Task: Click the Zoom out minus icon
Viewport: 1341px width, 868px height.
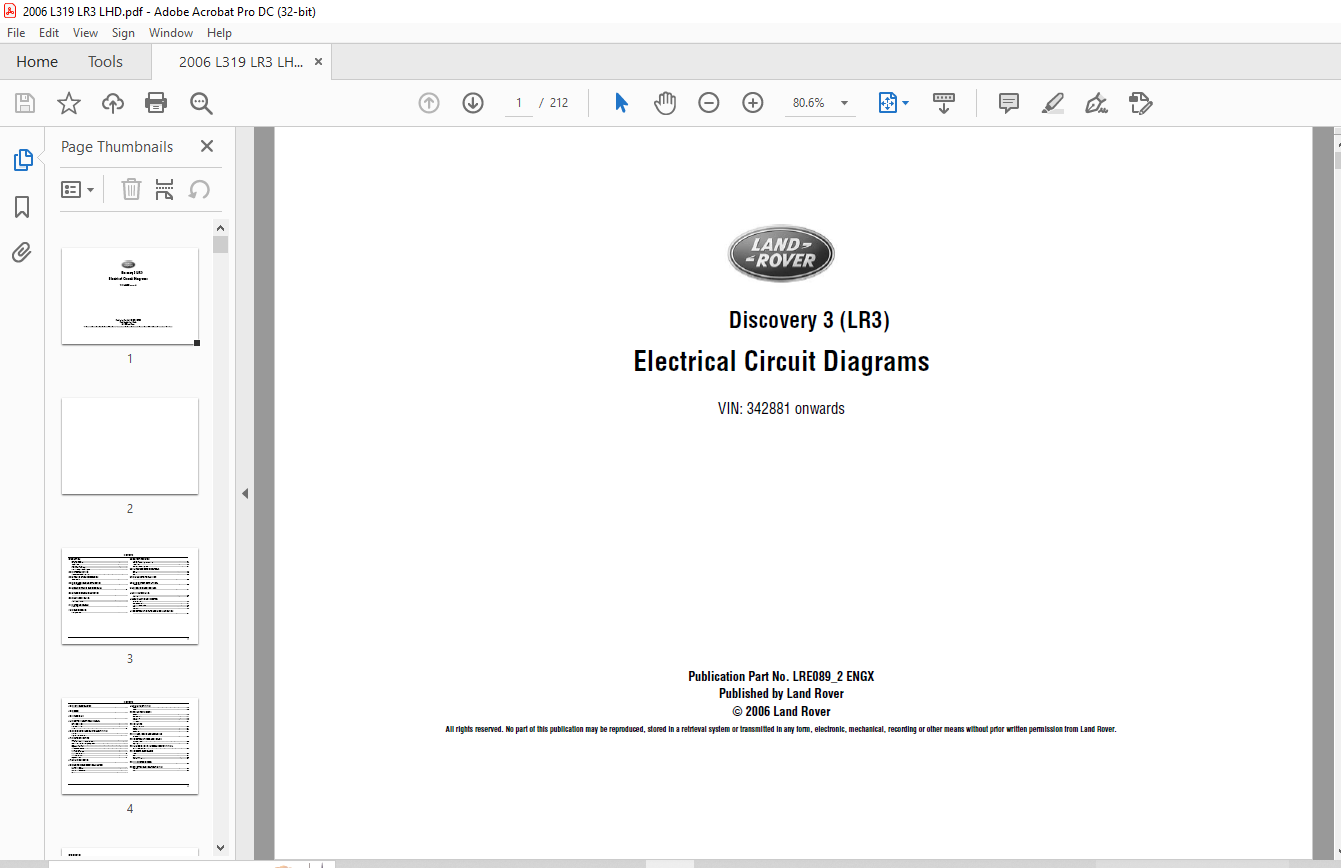Action: 709,103
